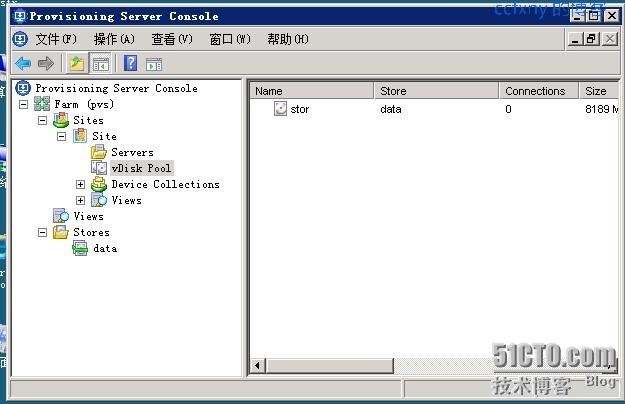The height and width of the screenshot is (404, 625).
Task: Expand the Device Collections node
Action: 81,184
